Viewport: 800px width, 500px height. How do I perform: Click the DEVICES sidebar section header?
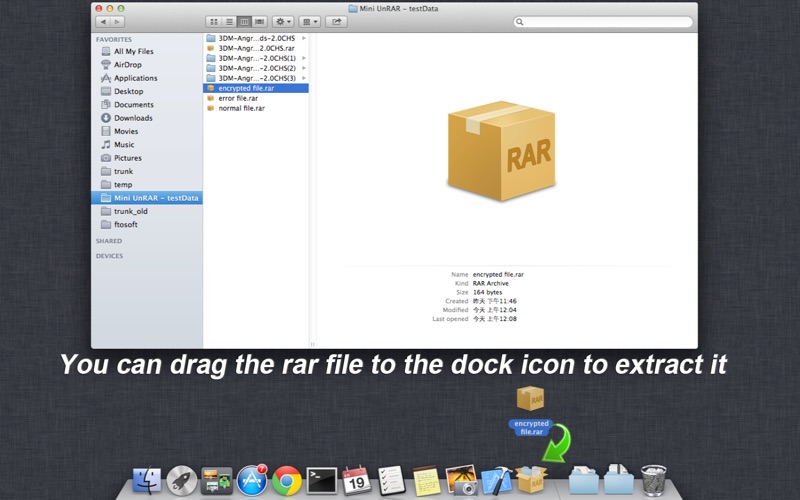click(x=110, y=256)
